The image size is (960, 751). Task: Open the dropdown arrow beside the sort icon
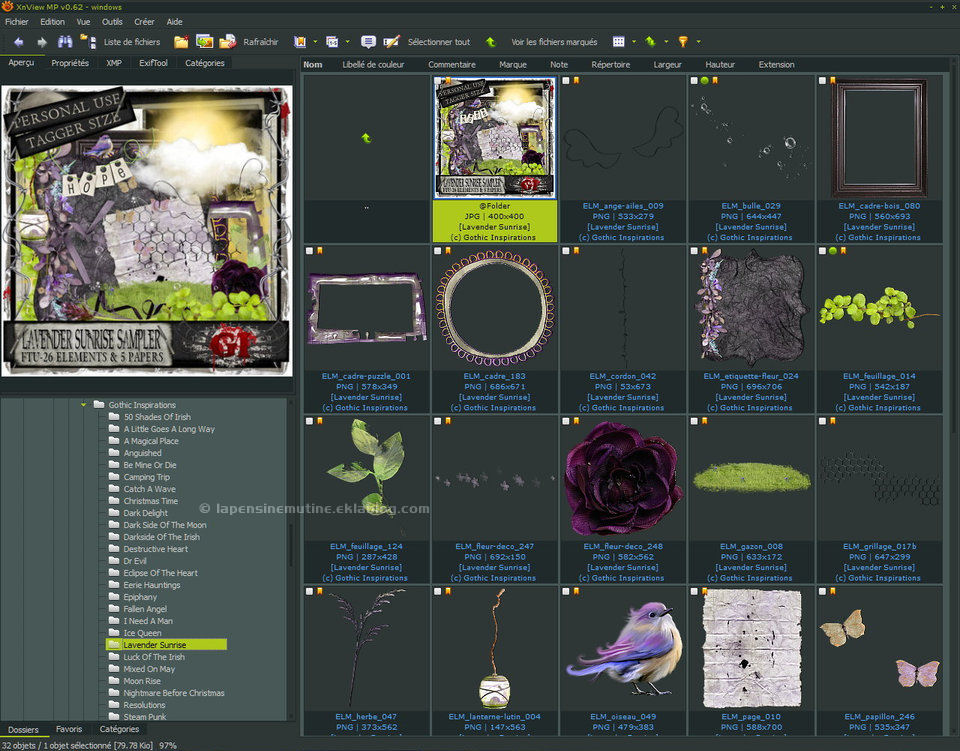click(x=666, y=42)
